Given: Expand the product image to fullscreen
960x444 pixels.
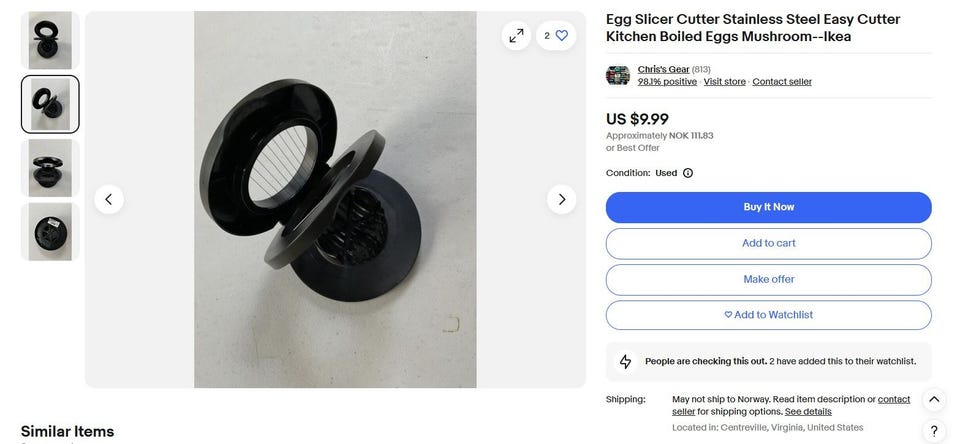Looking at the screenshot, I should point(516,36).
